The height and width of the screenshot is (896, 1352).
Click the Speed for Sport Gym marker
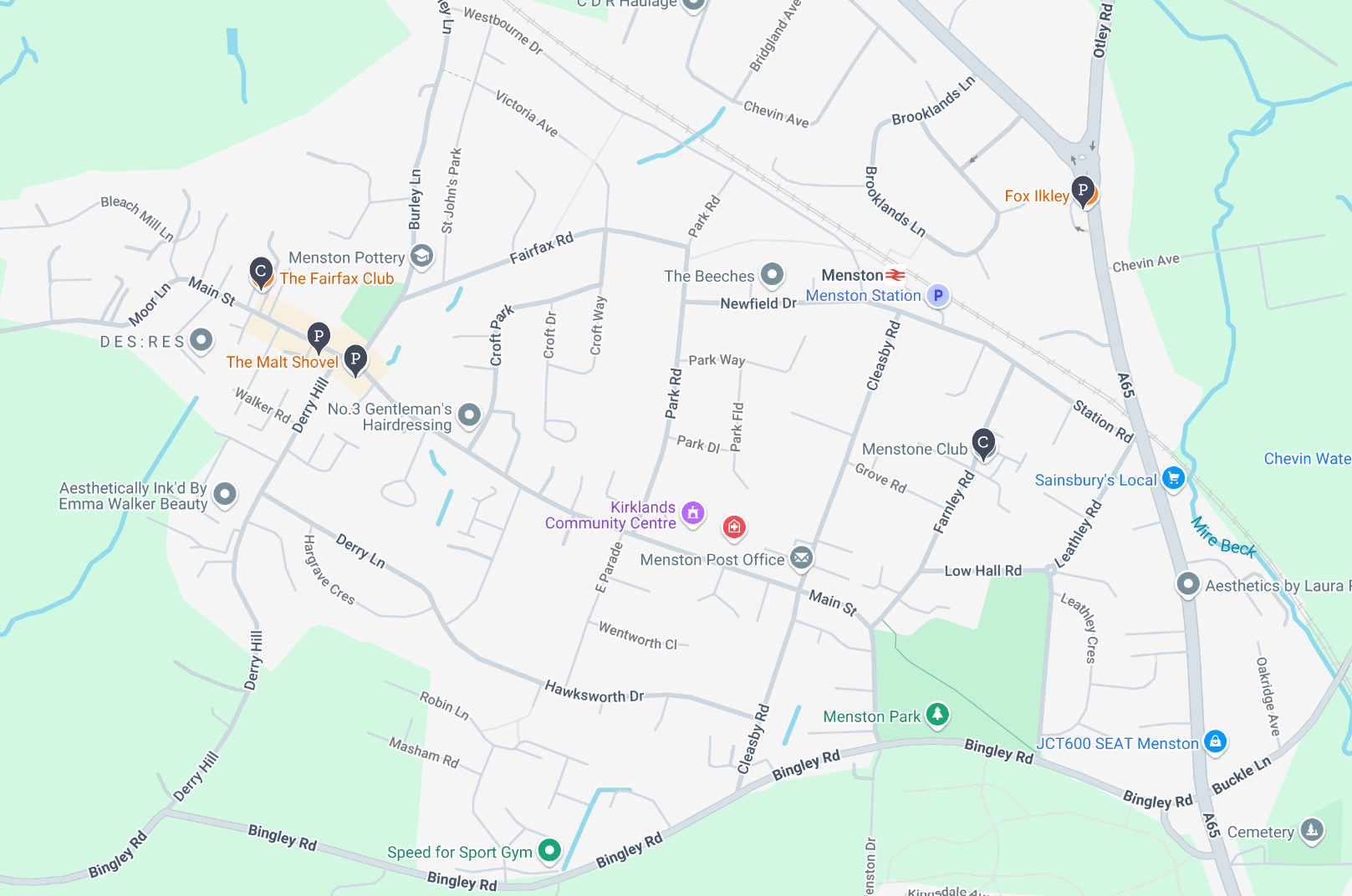click(x=549, y=850)
